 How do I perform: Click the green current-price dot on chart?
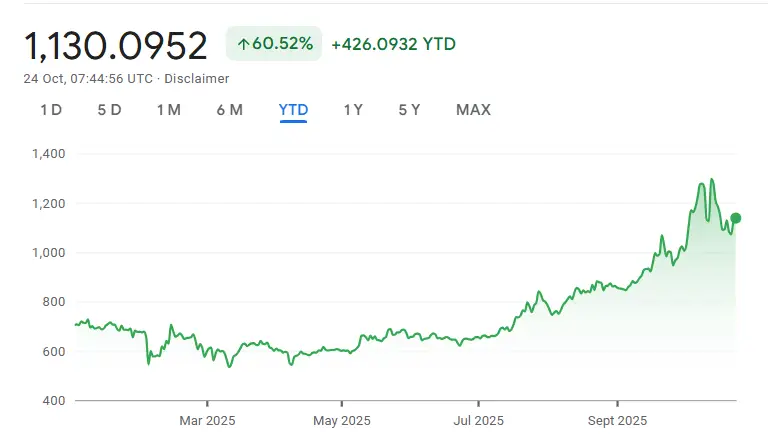(x=736, y=218)
